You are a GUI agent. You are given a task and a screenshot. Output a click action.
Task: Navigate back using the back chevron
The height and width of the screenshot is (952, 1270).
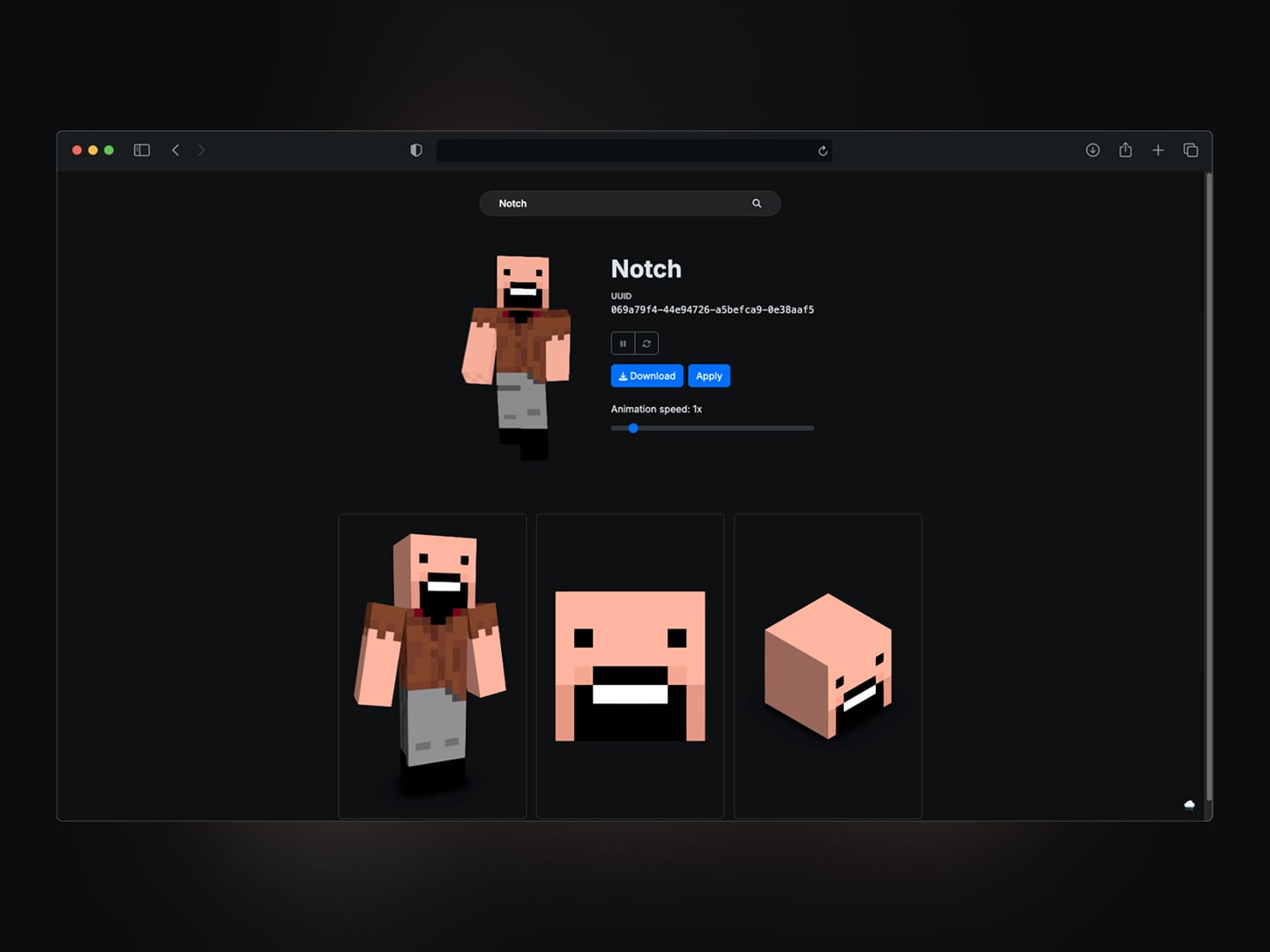click(175, 150)
